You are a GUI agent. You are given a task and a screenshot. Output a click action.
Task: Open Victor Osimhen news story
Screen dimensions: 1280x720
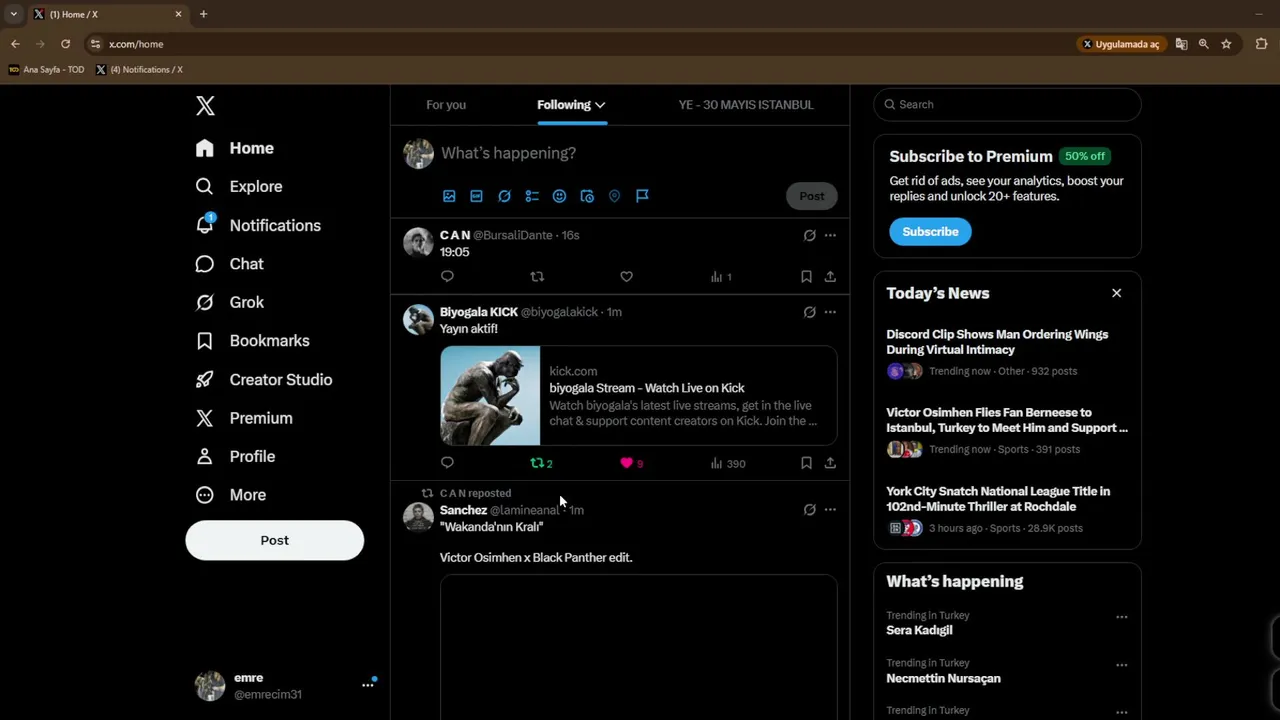click(1007, 431)
